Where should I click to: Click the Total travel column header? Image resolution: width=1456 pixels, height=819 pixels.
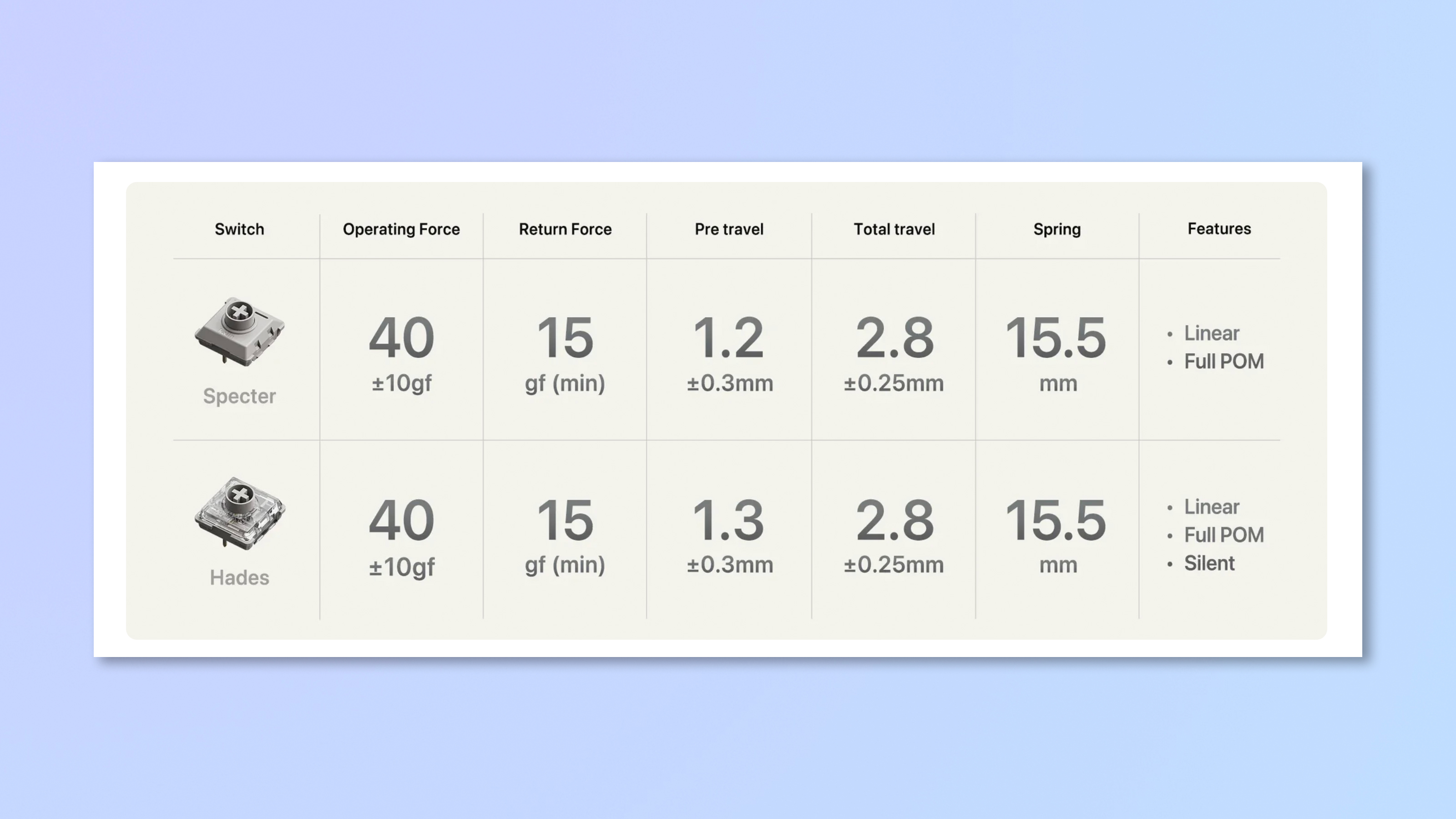[x=894, y=229]
